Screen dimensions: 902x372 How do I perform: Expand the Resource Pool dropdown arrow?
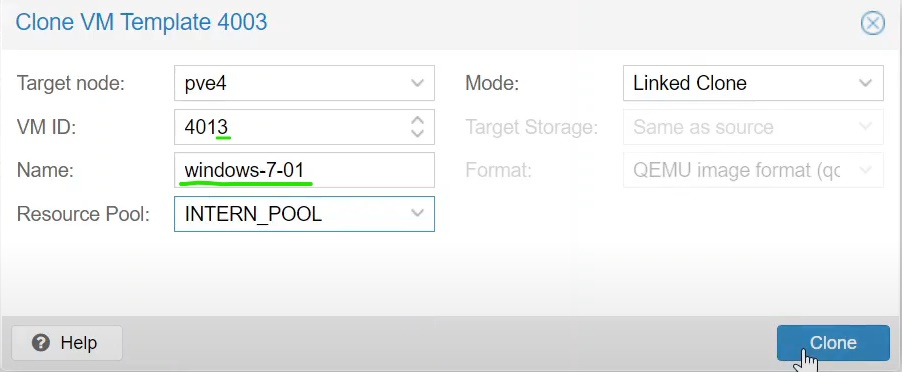point(418,214)
